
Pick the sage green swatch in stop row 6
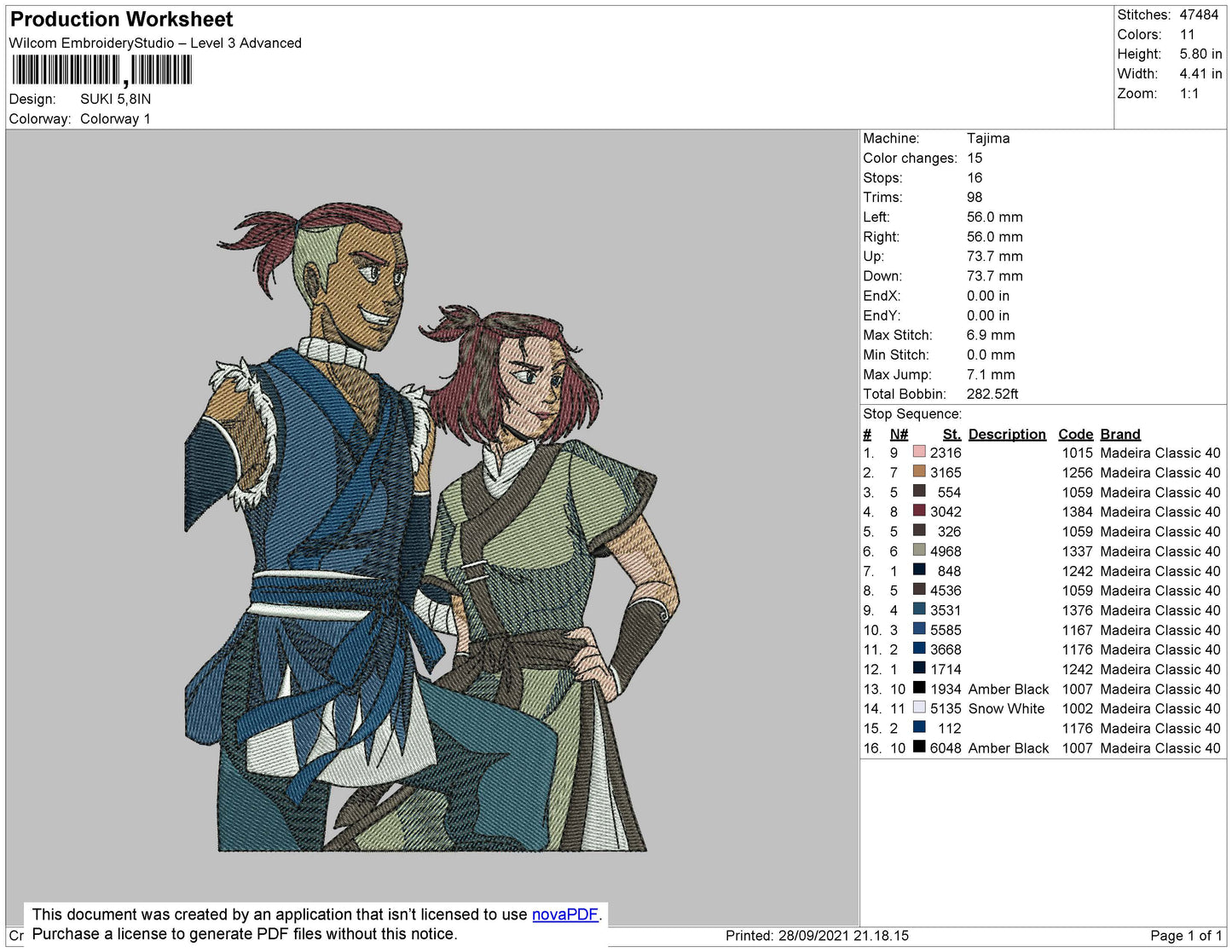point(919,551)
